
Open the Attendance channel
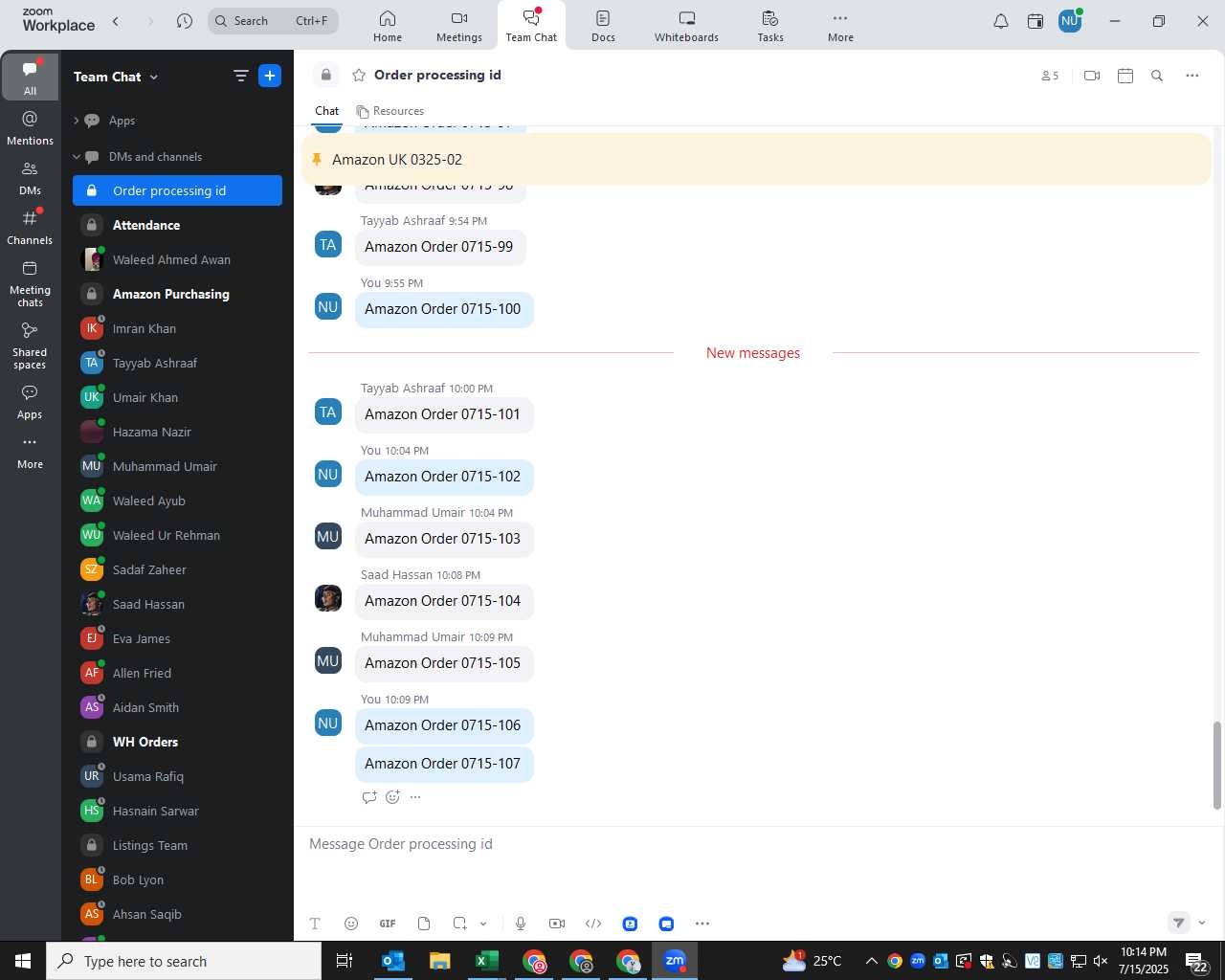point(177,225)
